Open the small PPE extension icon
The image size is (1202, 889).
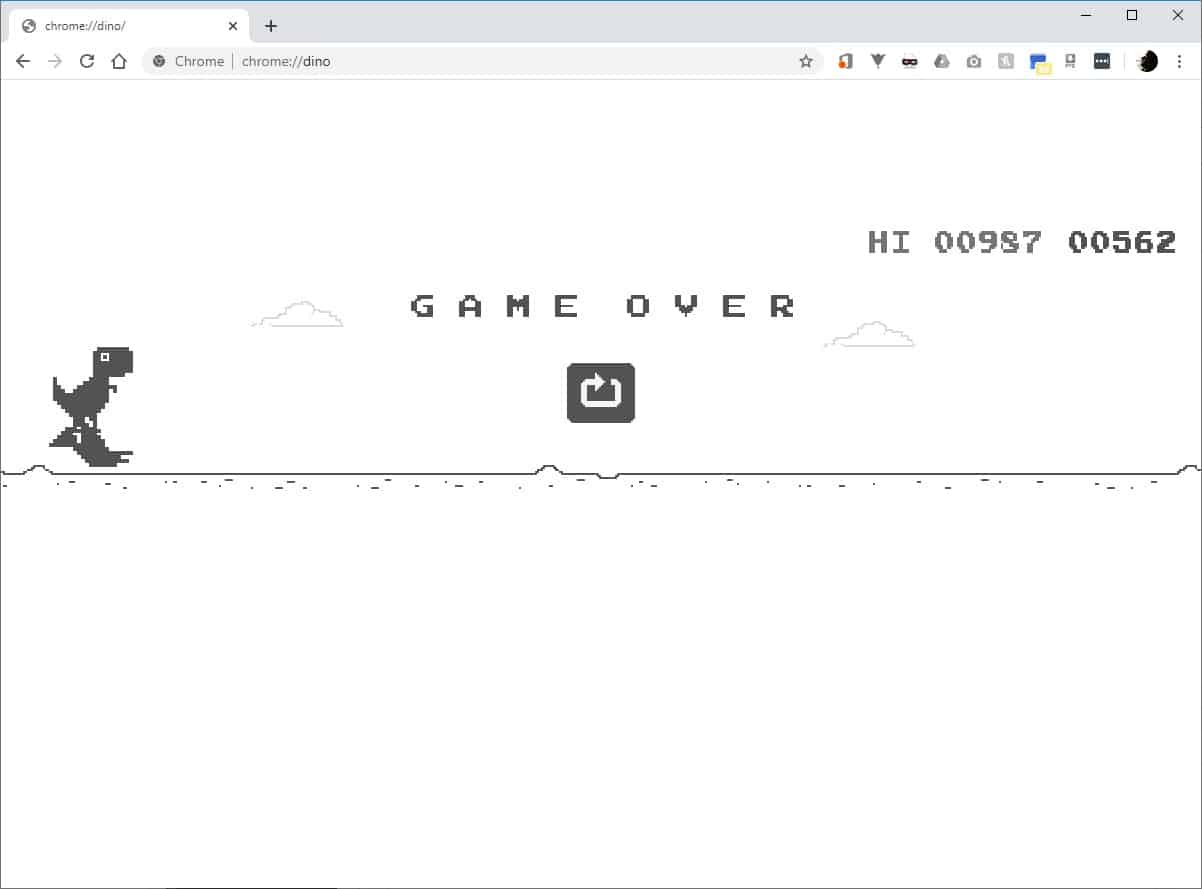(1070, 61)
